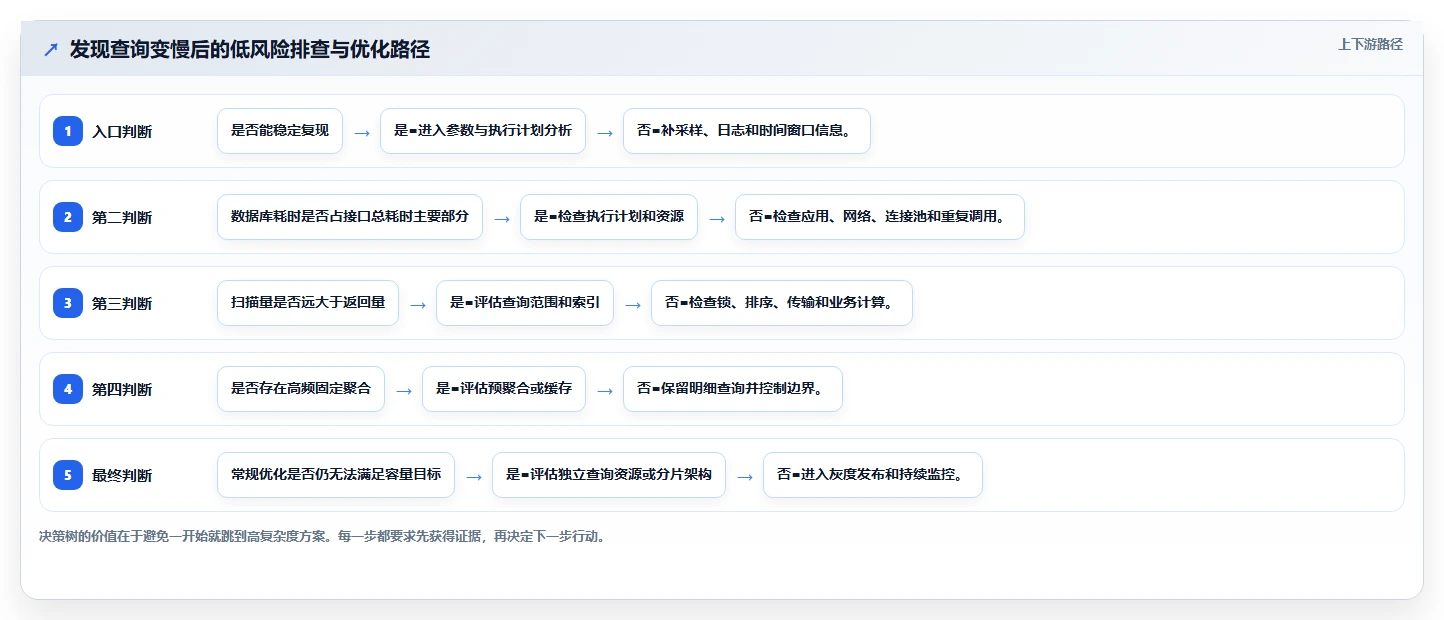Click 数据库耗时是否占接口总耗时主要部分 box
The width and height of the screenshot is (1444, 620).
point(350,217)
